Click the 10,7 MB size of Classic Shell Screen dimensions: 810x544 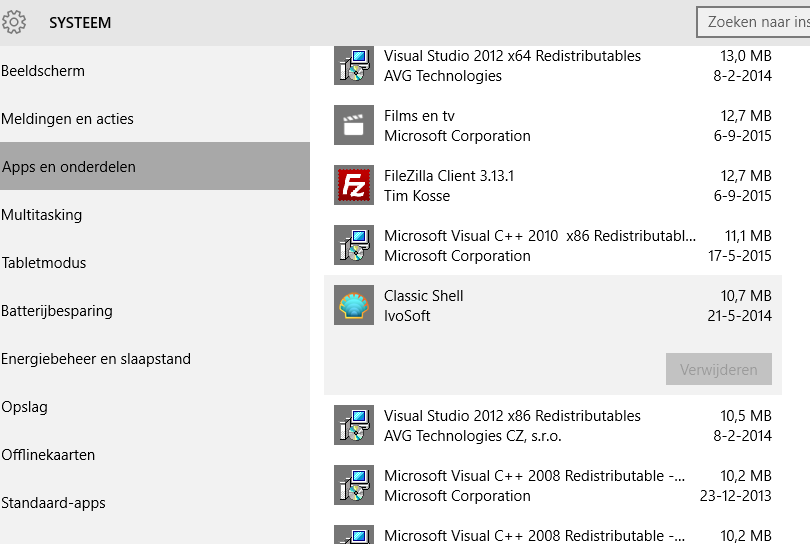746,296
